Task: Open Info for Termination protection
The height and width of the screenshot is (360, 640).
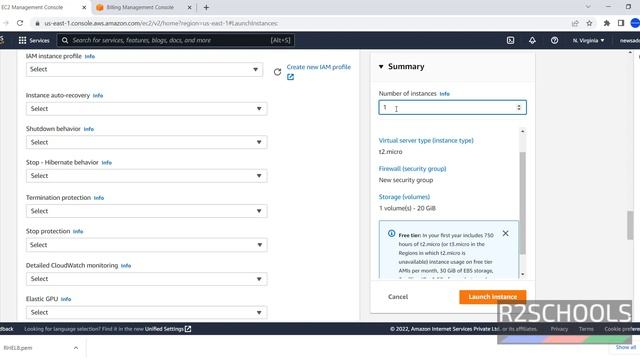Action: point(99,198)
